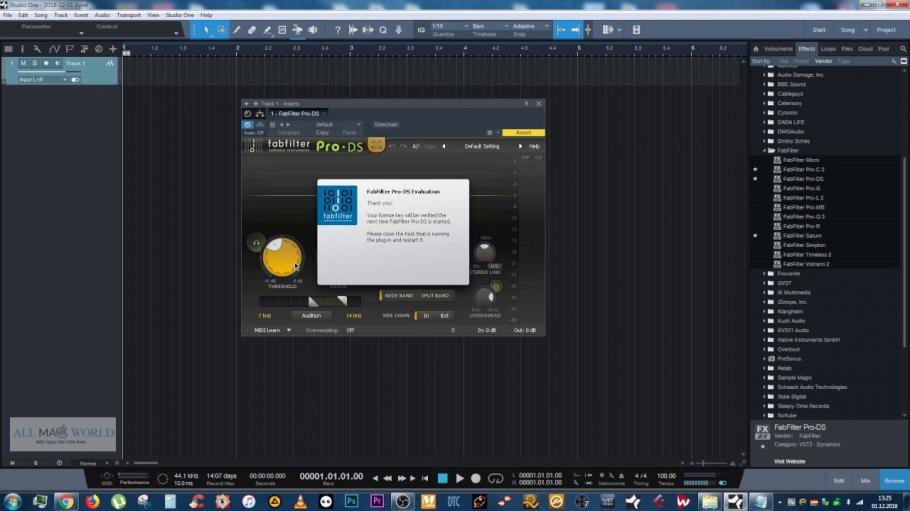Click the headphone audition icon above Threshold
This screenshot has width=910, height=511.
[x=257, y=242]
